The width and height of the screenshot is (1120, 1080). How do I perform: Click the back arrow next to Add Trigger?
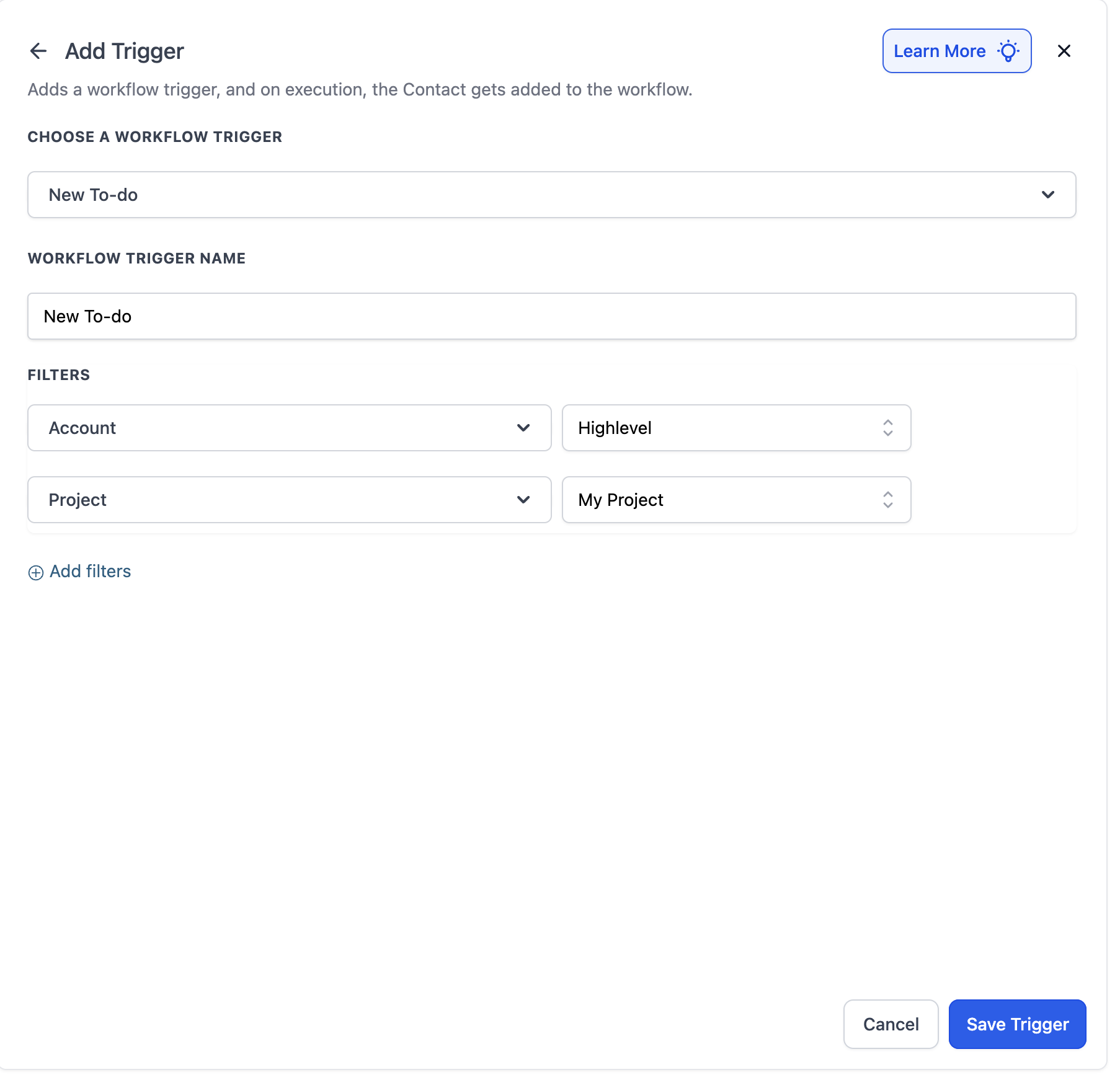[38, 51]
